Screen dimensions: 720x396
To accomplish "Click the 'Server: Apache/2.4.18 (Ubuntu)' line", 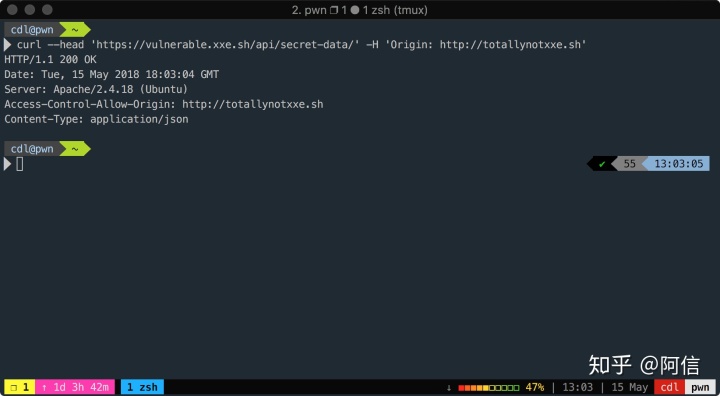I will (96, 89).
